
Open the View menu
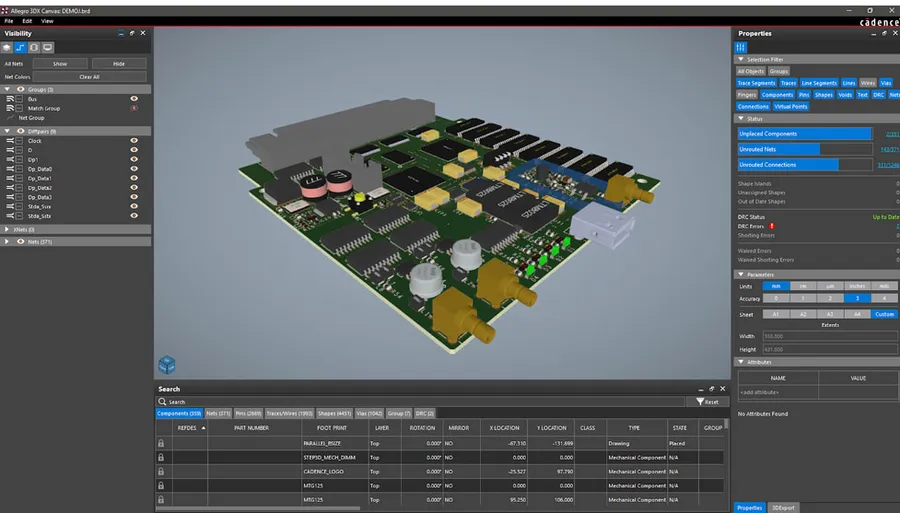point(47,21)
